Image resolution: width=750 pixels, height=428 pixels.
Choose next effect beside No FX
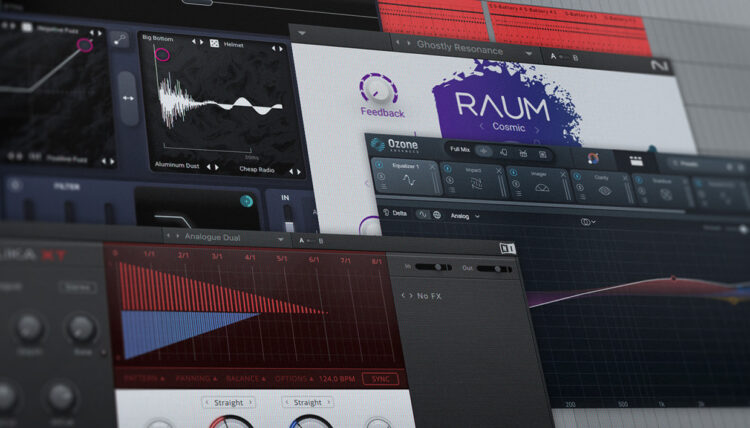tap(411, 296)
